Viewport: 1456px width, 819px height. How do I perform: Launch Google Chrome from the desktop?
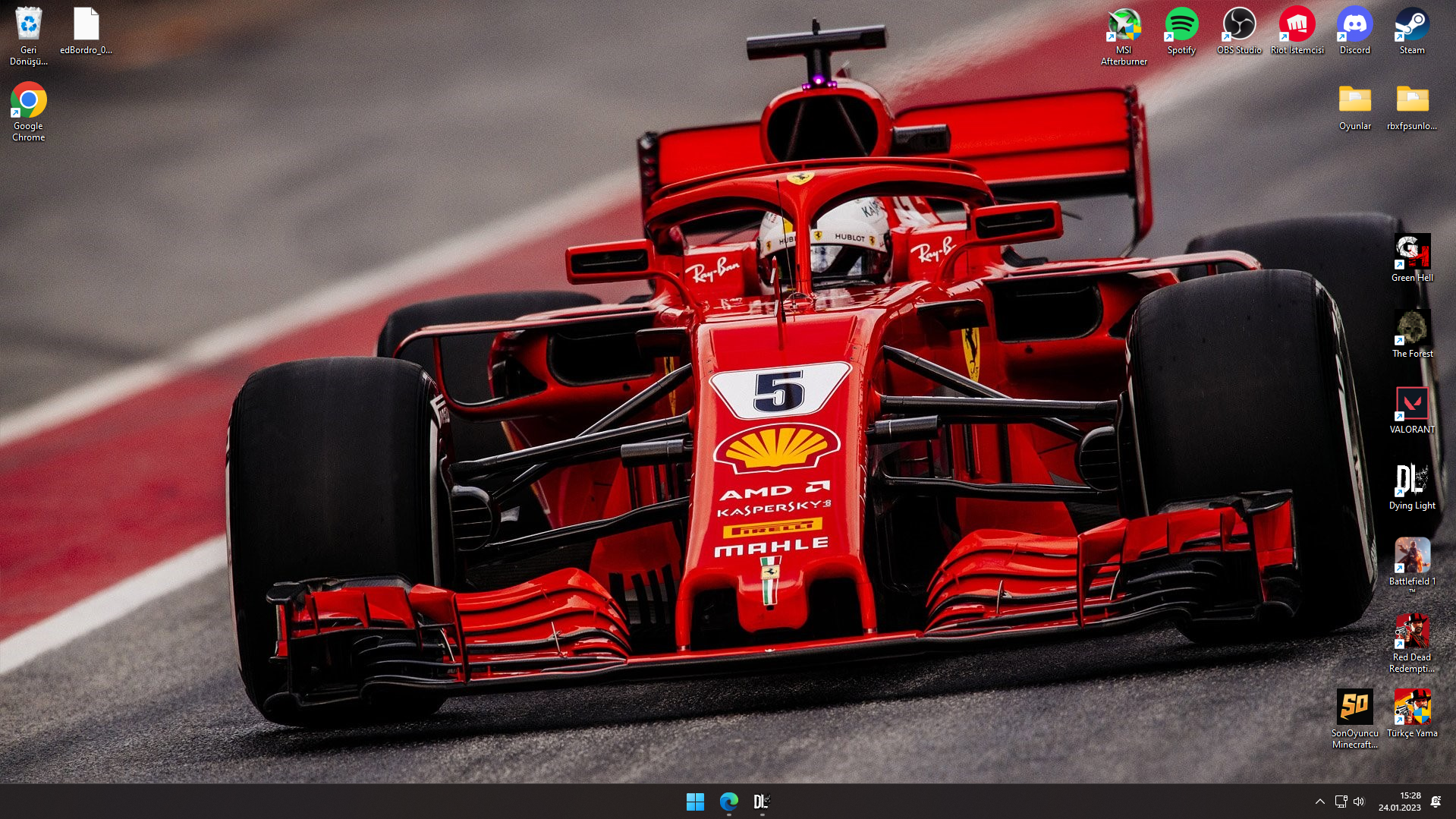click(x=29, y=112)
